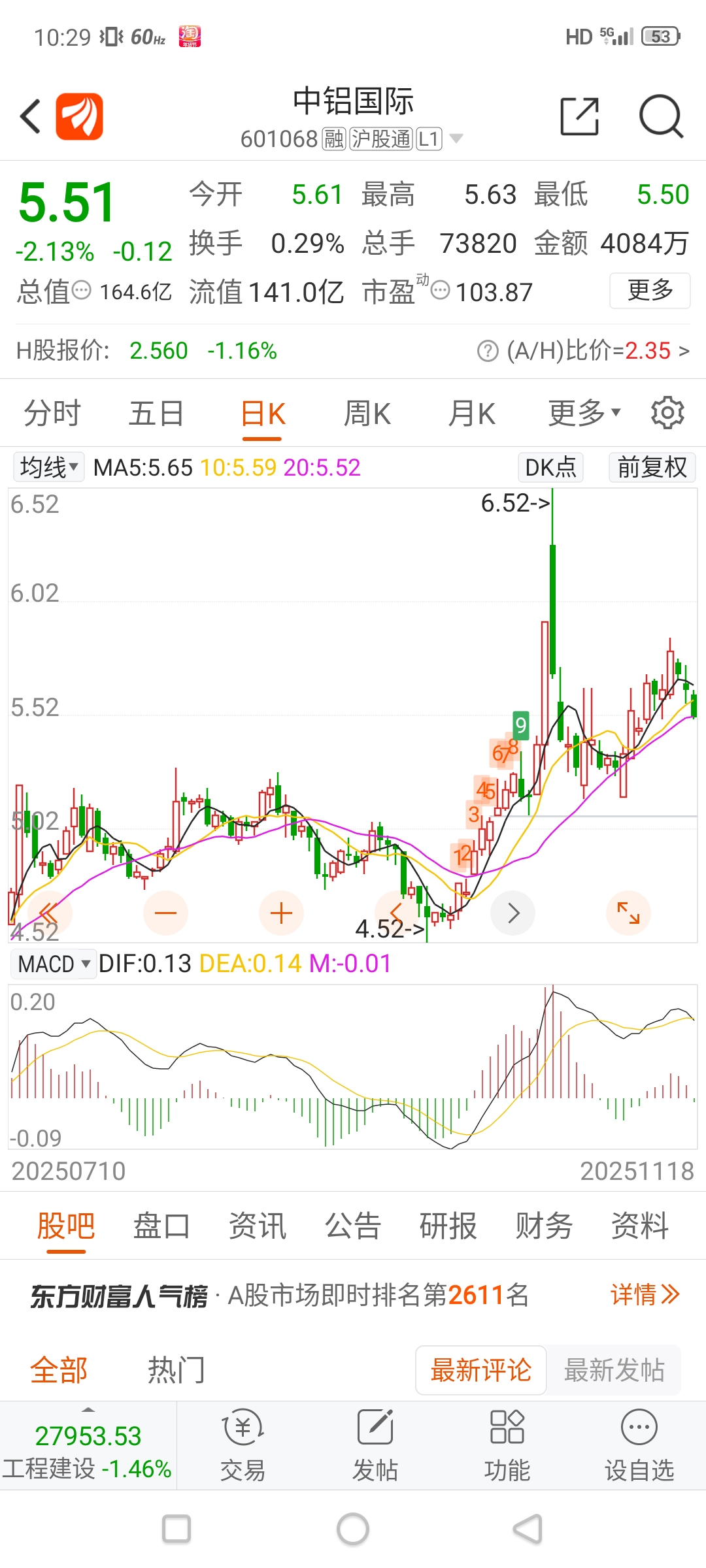Screen dimensions: 706x1568
Task: Tap Android back triangle button
Action: [x=528, y=1529]
